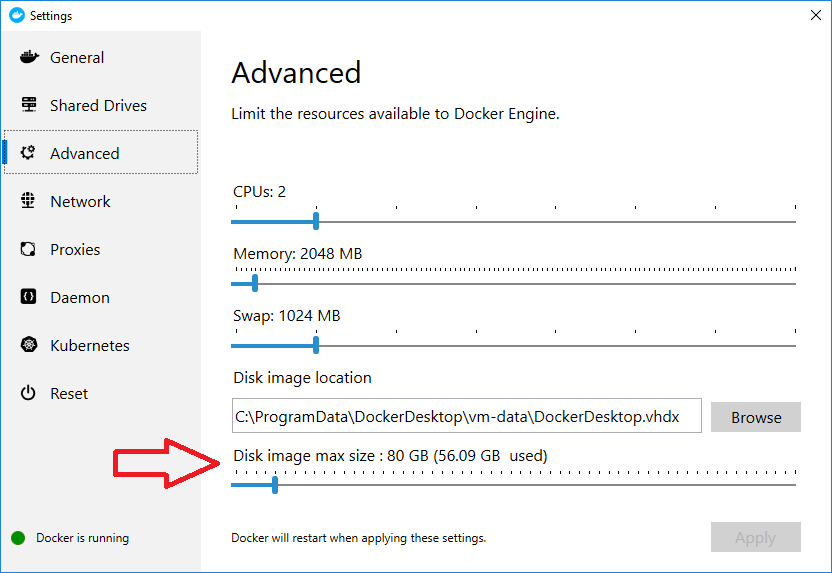This screenshot has width=832, height=573.
Task: Click the 'Docker is running' status text
Action: pos(82,538)
